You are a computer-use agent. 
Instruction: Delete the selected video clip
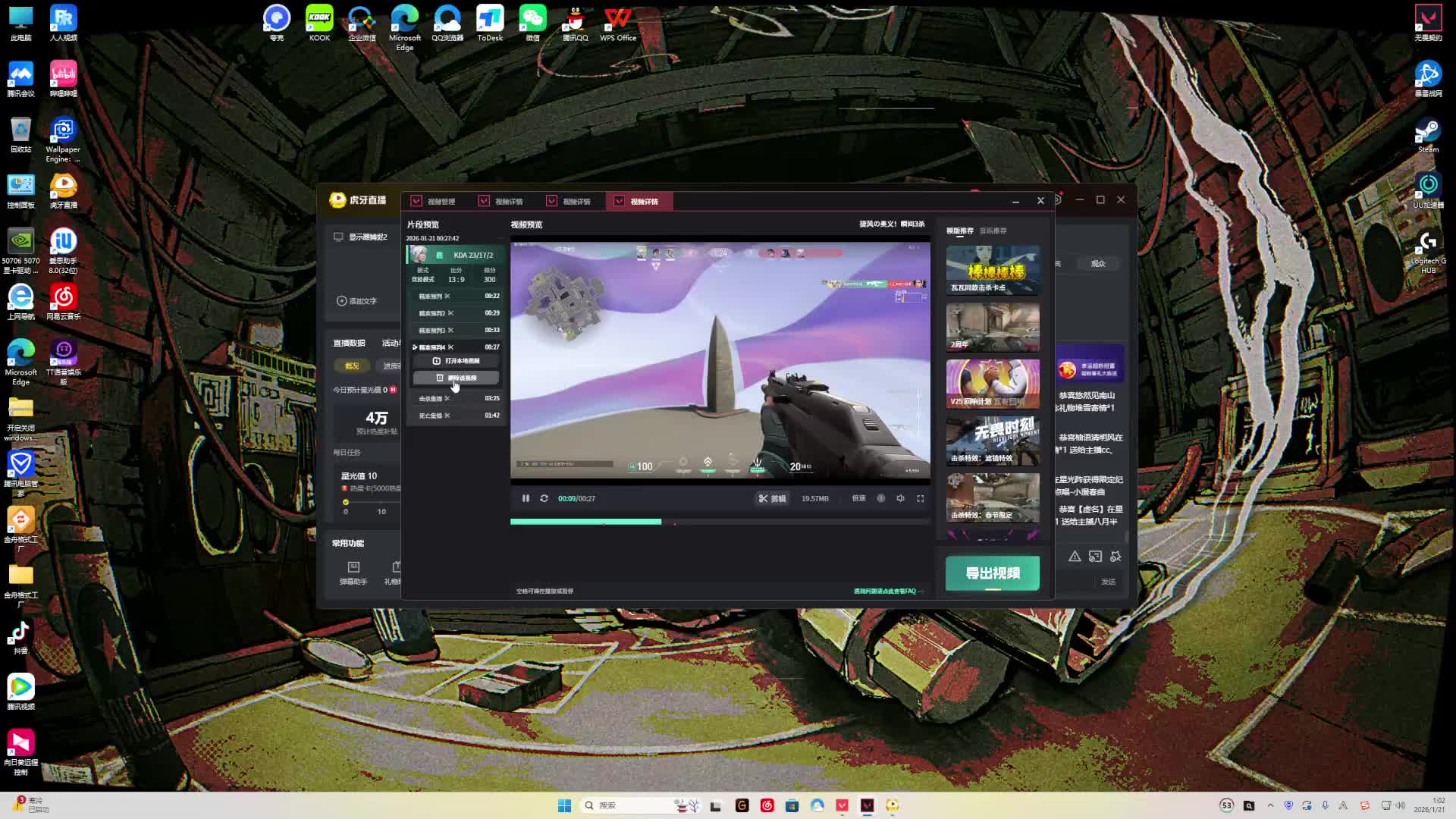click(456, 378)
